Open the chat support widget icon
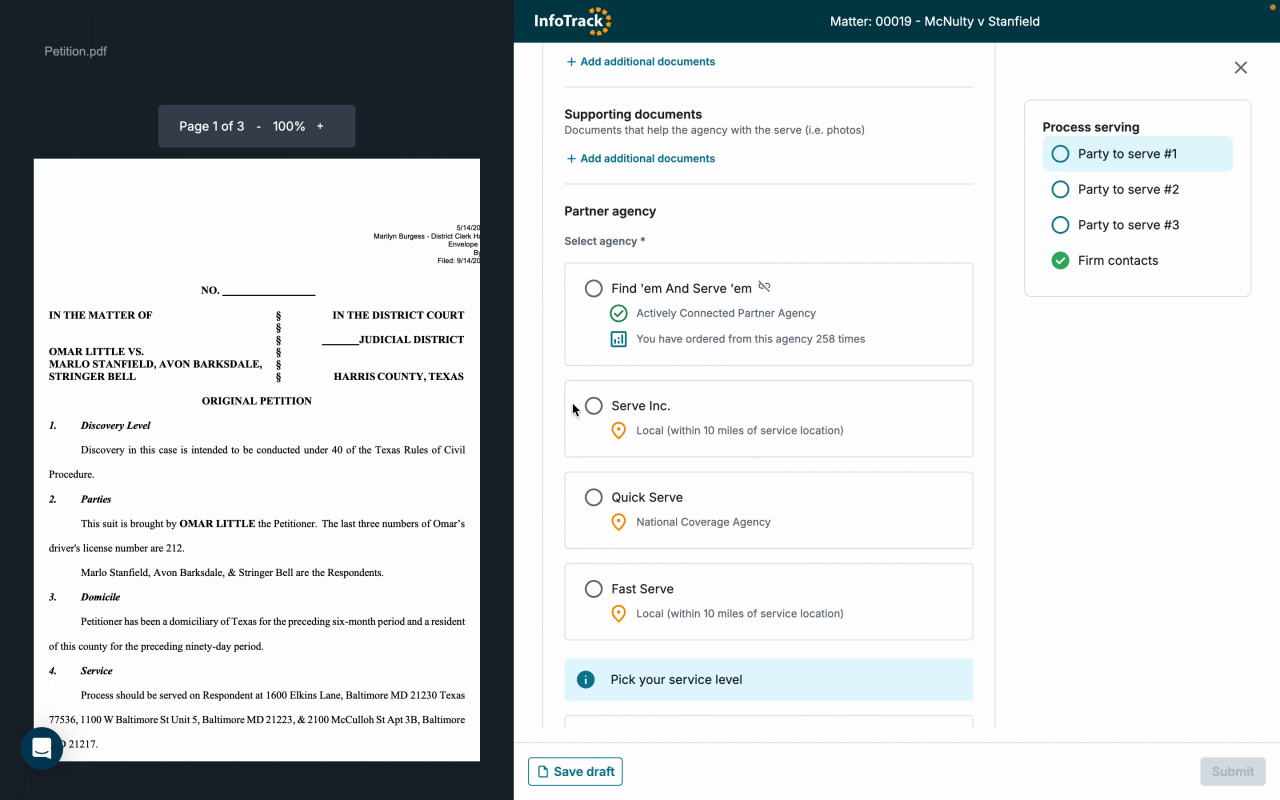 click(x=42, y=748)
